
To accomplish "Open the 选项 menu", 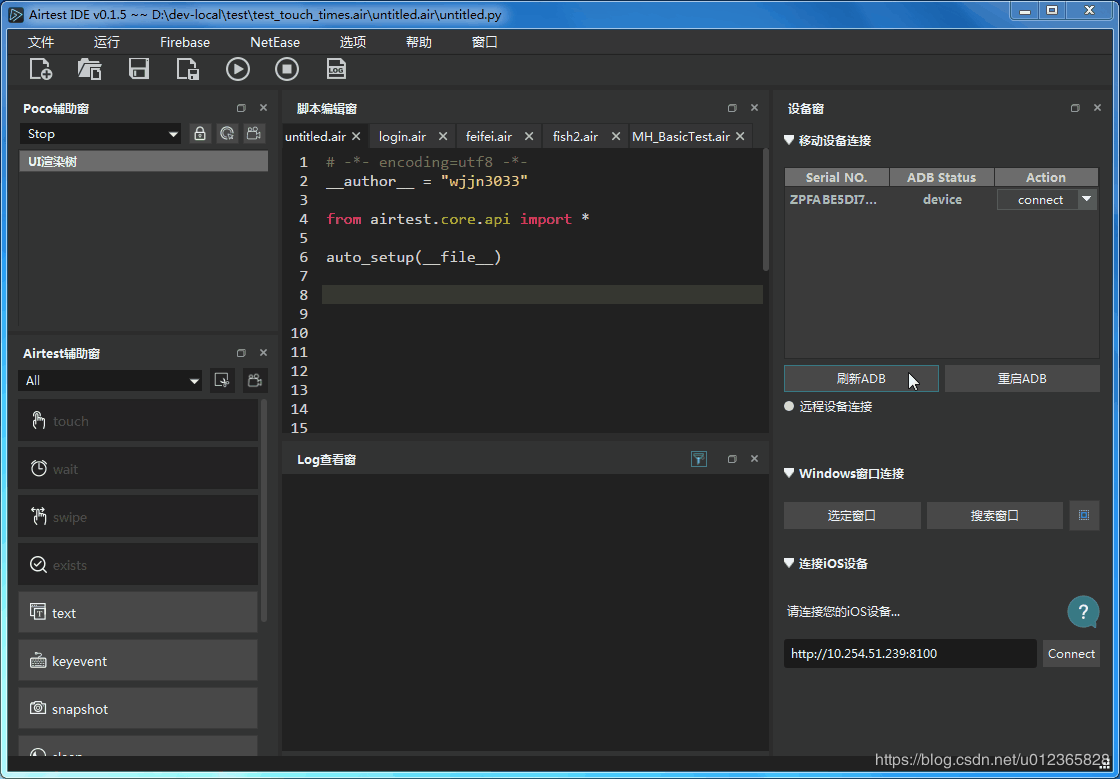I will pyautogui.click(x=353, y=42).
